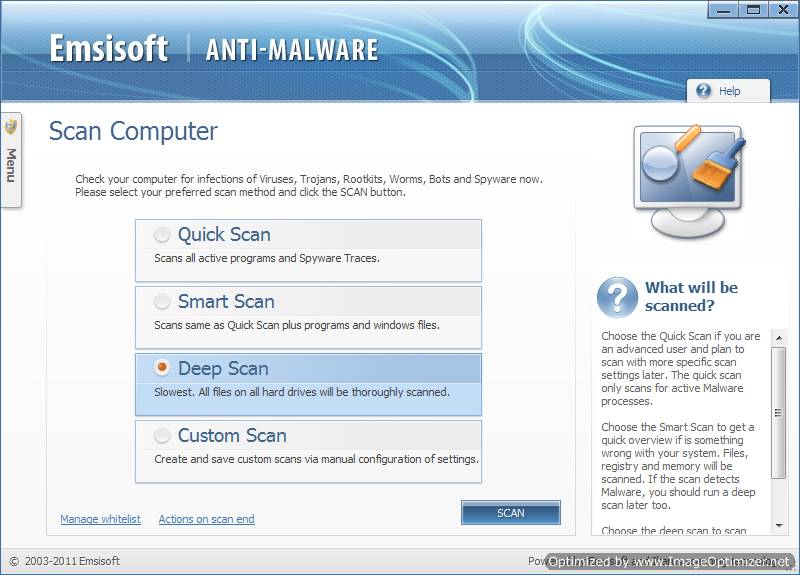Click the shield icon on Menu tab
The image size is (800, 575).
[11, 127]
